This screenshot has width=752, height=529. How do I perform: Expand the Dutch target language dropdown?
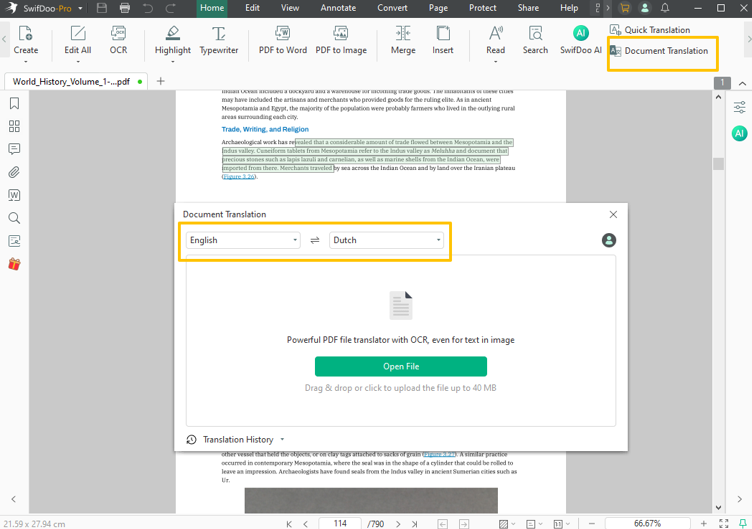386,240
